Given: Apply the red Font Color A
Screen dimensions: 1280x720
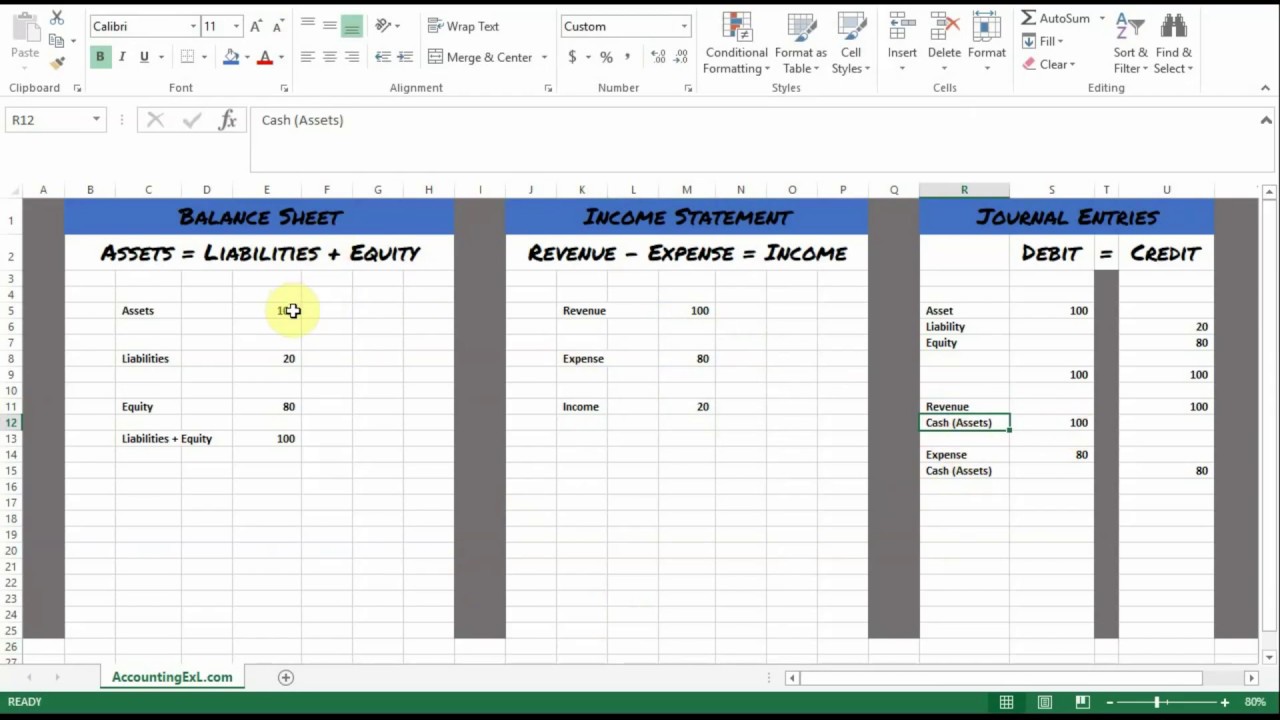Looking at the screenshot, I should tap(265, 57).
